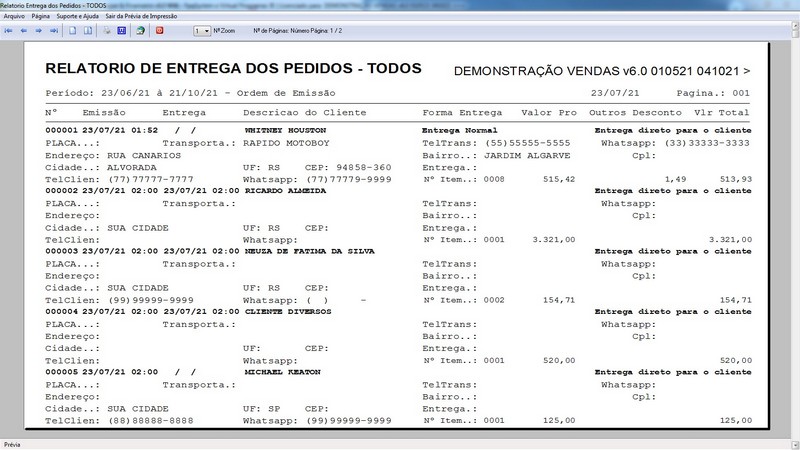
Task: Click the product value 515,42
Action: pyautogui.click(x=559, y=180)
